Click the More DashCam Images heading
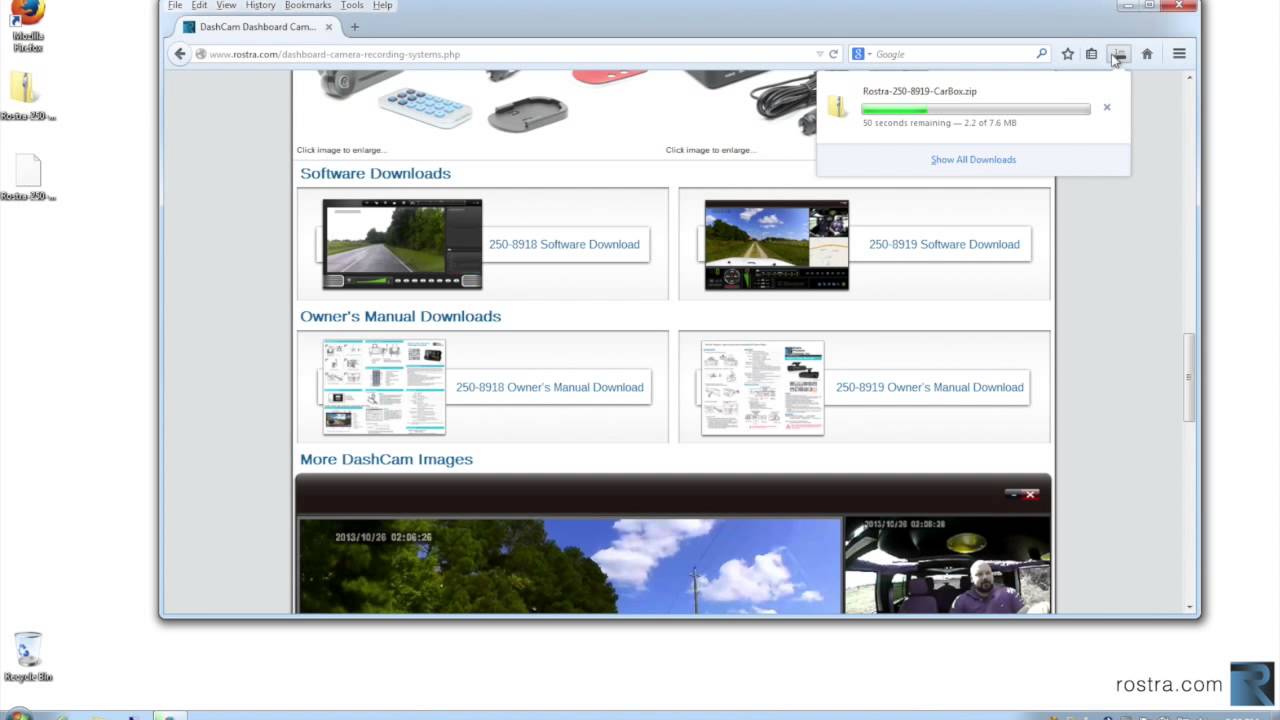1280x720 pixels. pyautogui.click(x=386, y=459)
